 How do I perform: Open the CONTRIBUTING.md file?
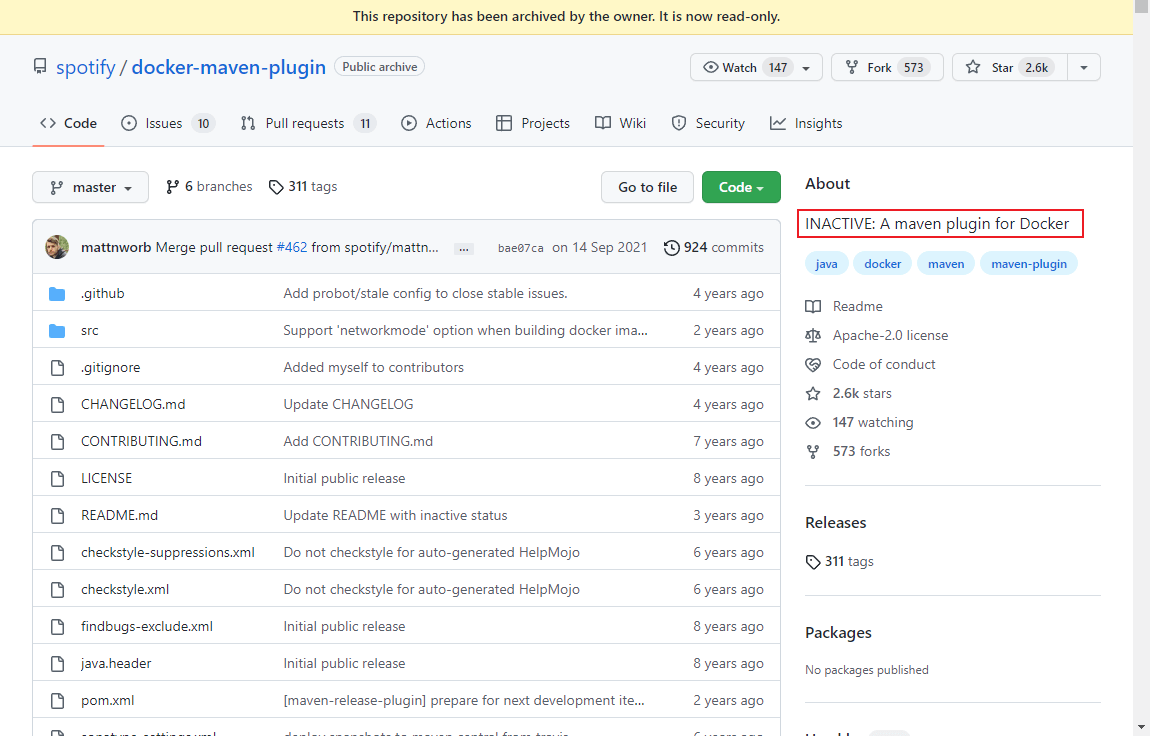tap(142, 441)
